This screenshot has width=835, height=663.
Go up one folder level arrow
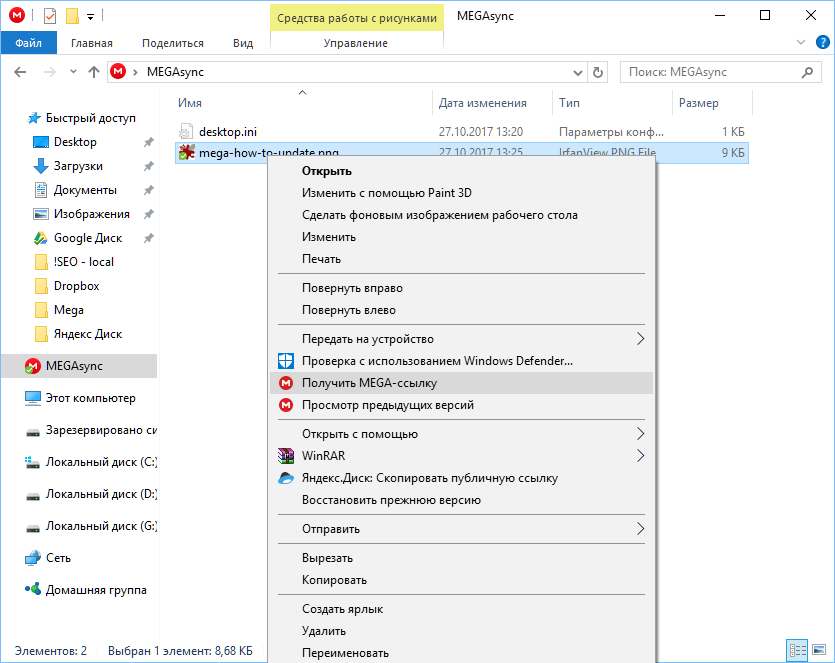coord(94,72)
